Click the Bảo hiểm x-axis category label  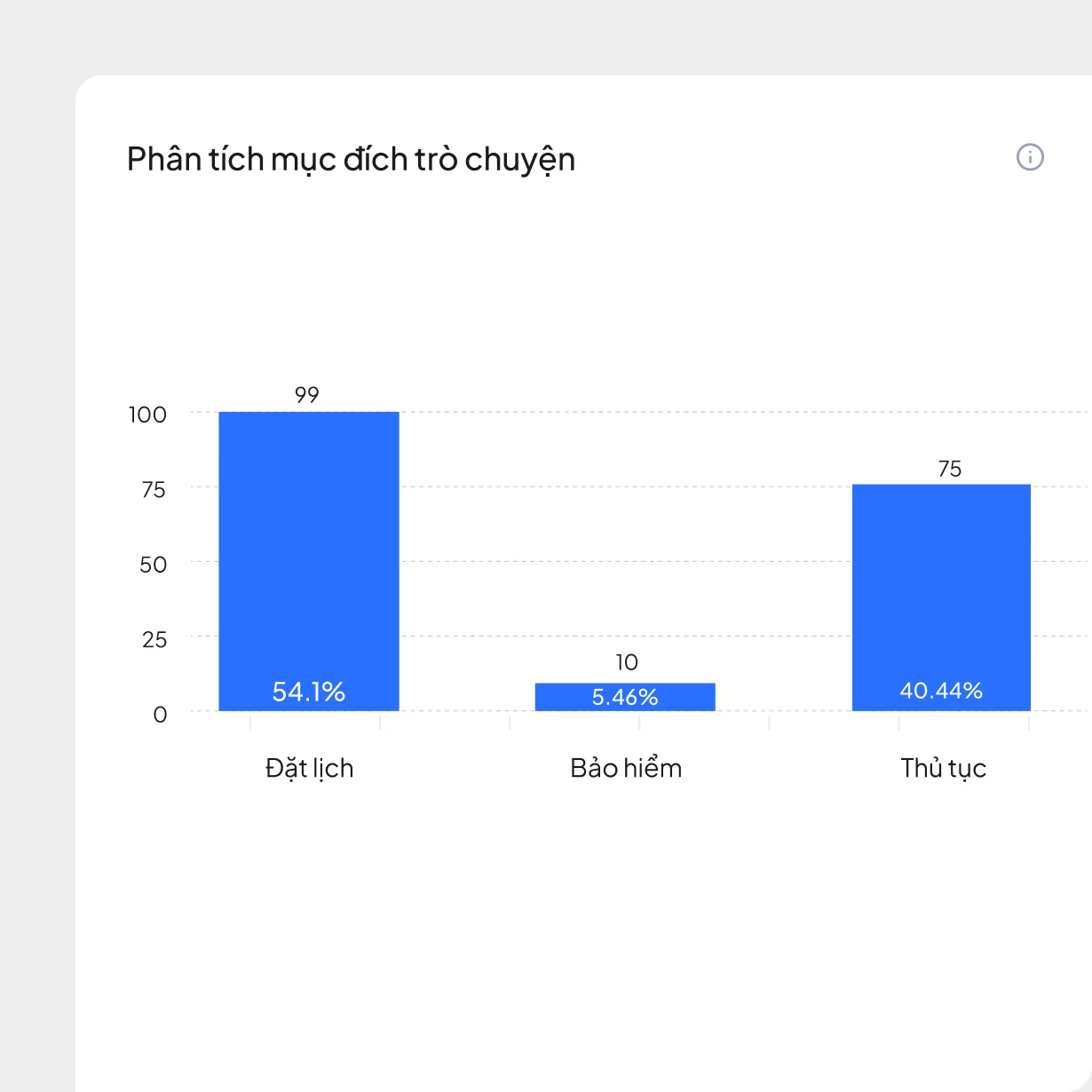coord(626,768)
